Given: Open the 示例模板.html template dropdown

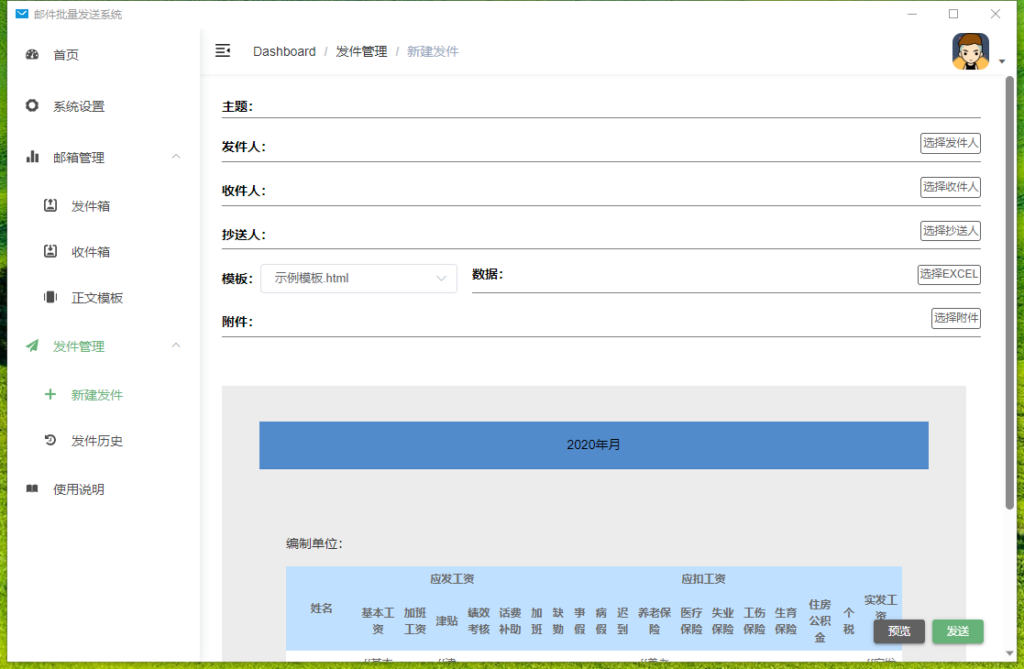Looking at the screenshot, I should [358, 278].
